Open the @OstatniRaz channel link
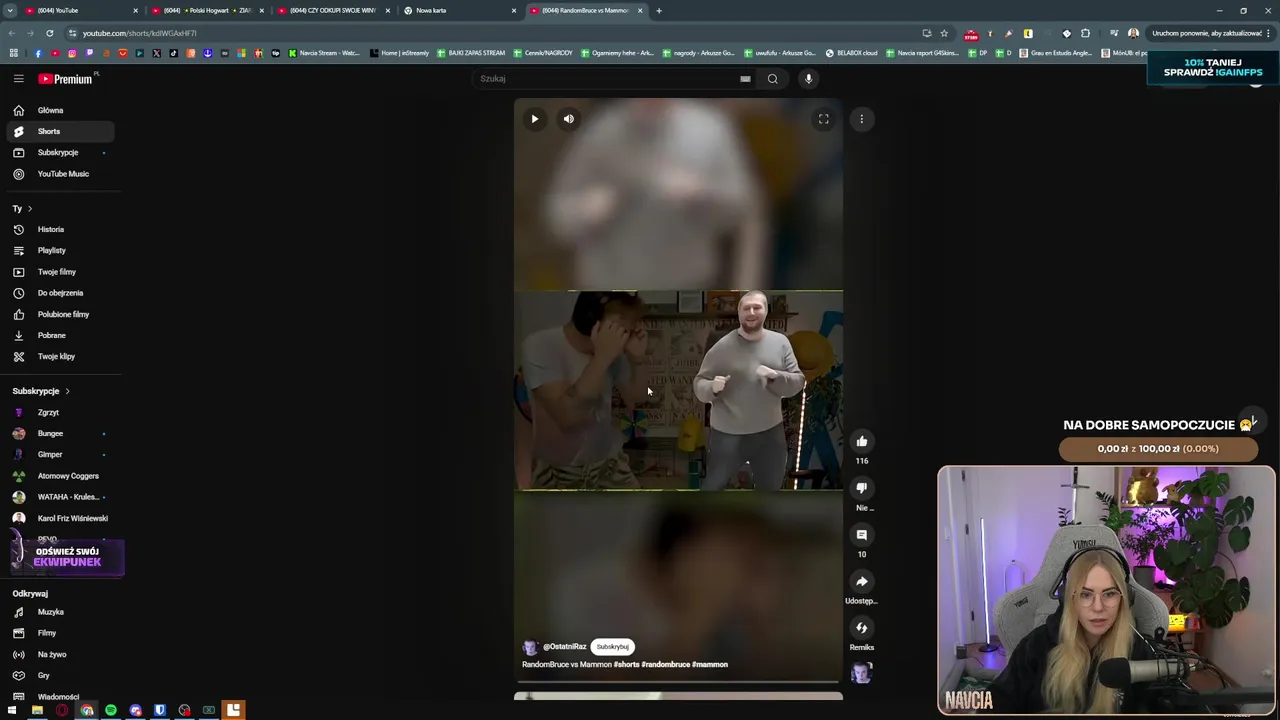Screen dimensions: 1280x720 coord(564,647)
